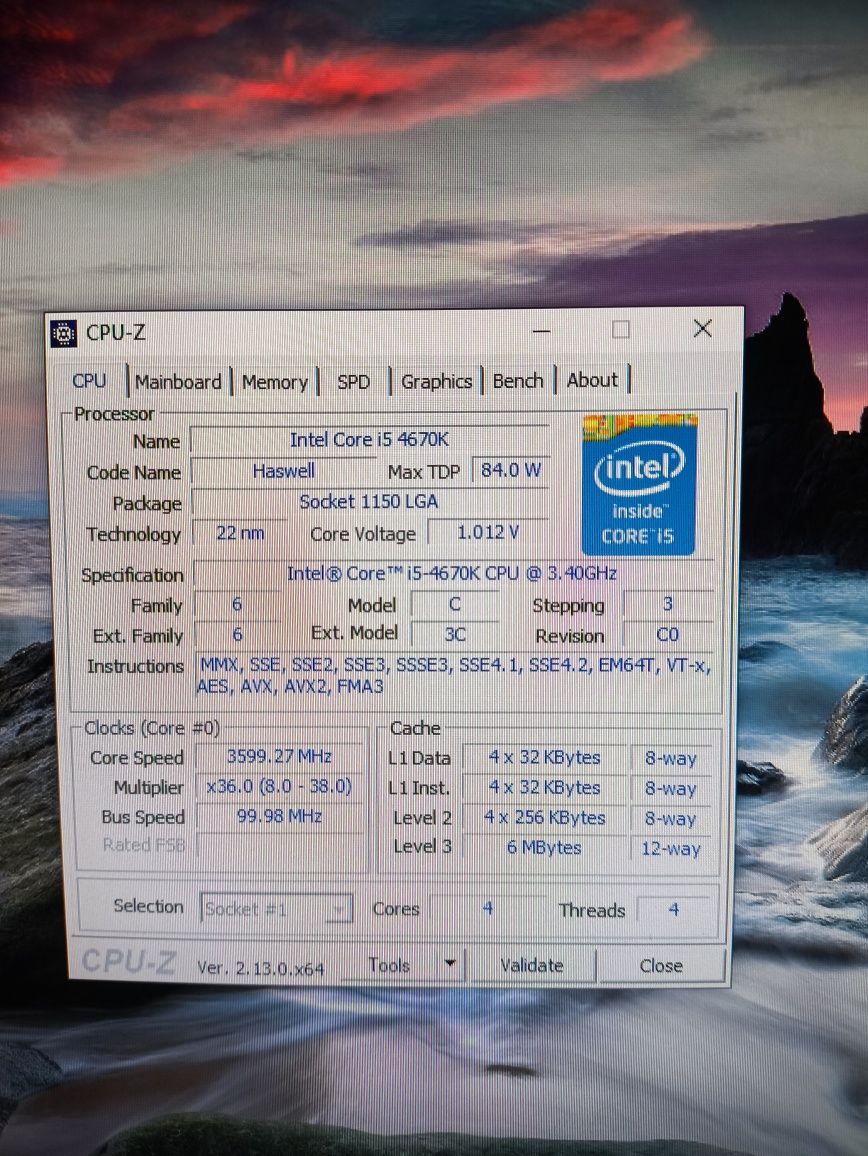Click the Multiplier value x36.0

[x=280, y=786]
